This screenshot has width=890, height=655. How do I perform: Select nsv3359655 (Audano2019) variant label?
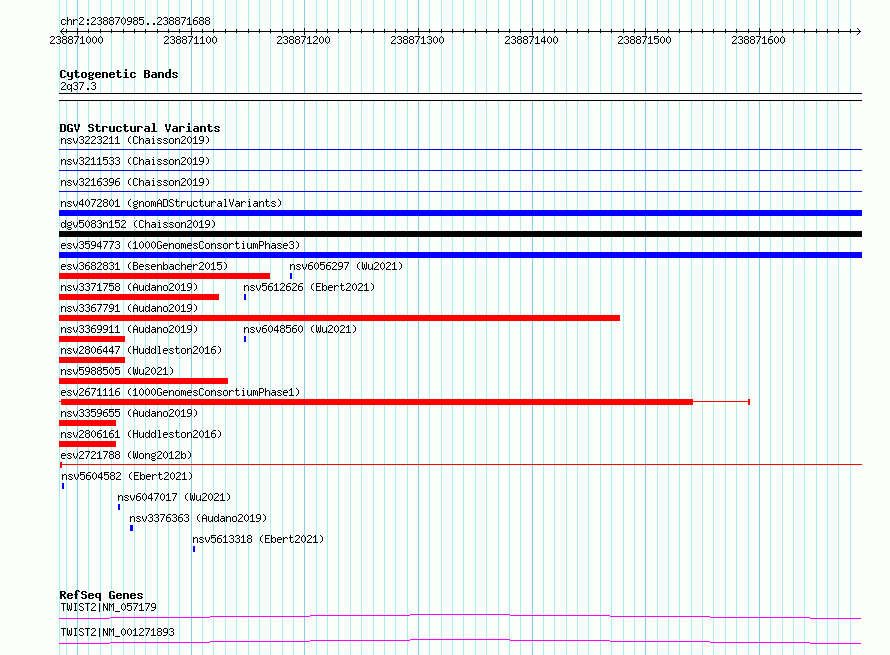(x=129, y=413)
